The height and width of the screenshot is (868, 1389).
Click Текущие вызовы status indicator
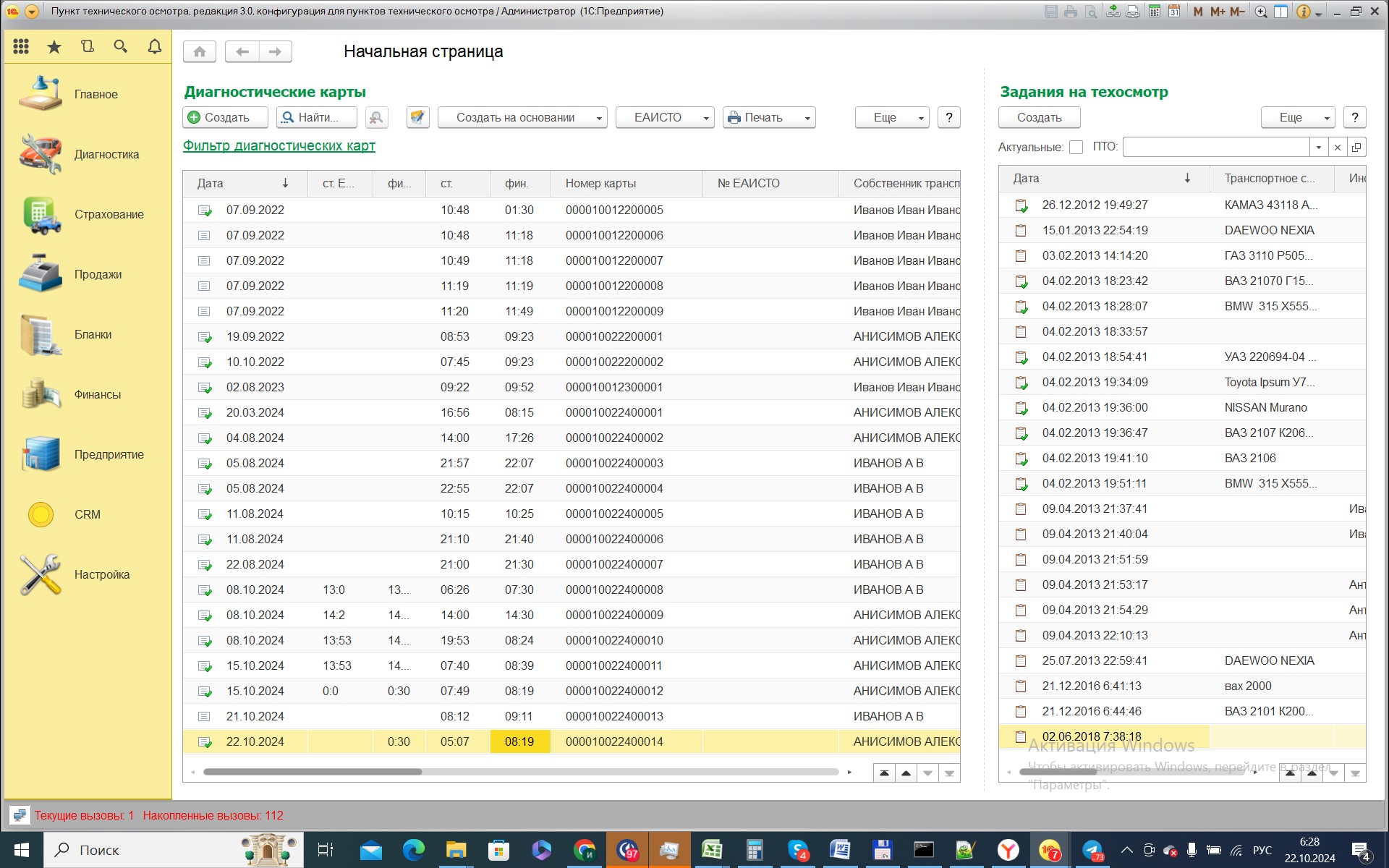click(84, 815)
